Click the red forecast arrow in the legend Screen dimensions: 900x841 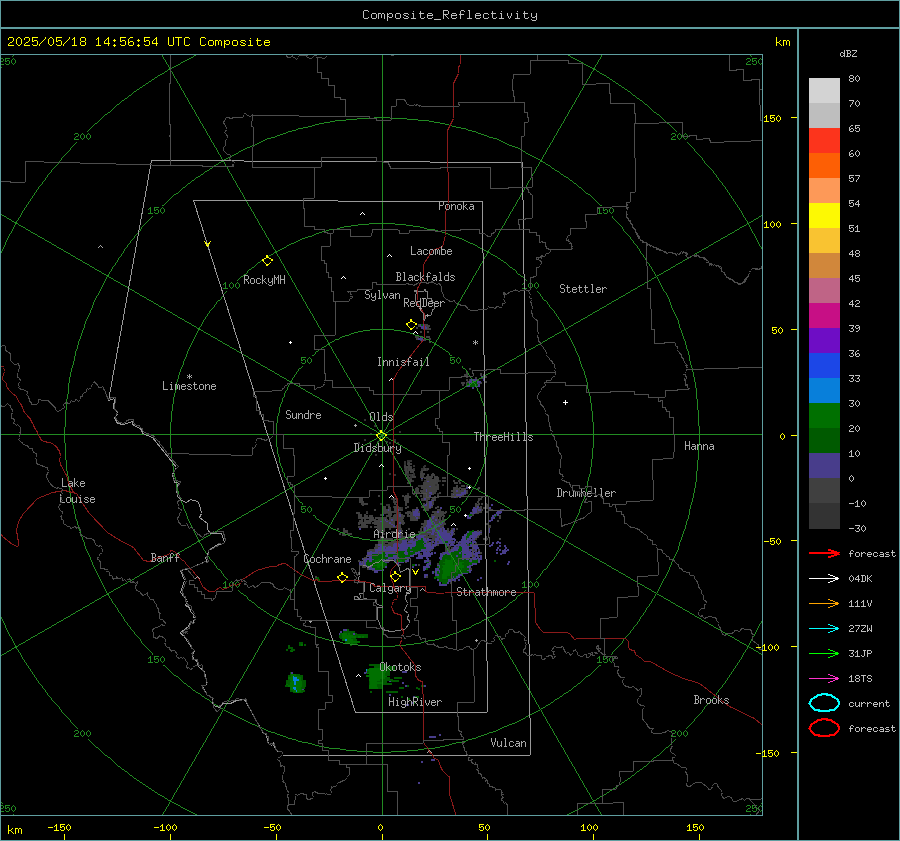(x=824, y=553)
